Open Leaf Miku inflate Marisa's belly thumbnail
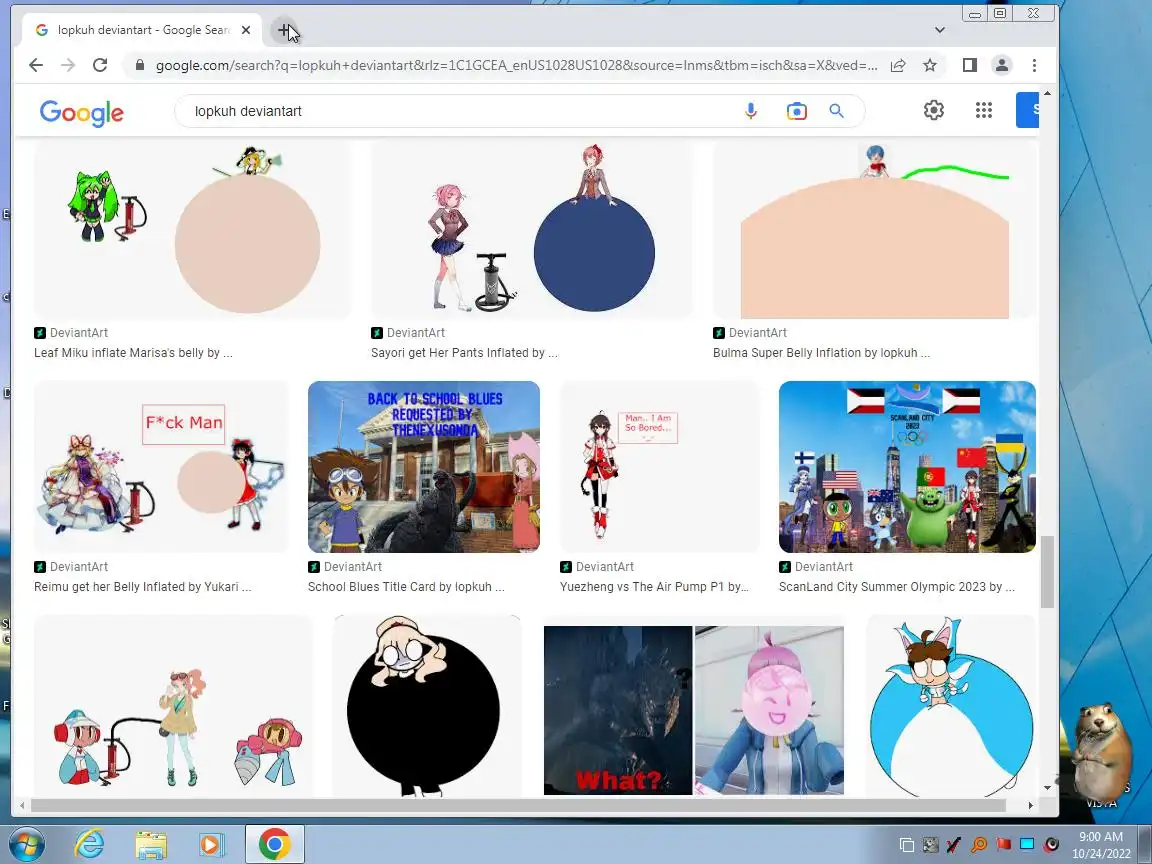Screen dimensions: 1152x864 click(192, 231)
